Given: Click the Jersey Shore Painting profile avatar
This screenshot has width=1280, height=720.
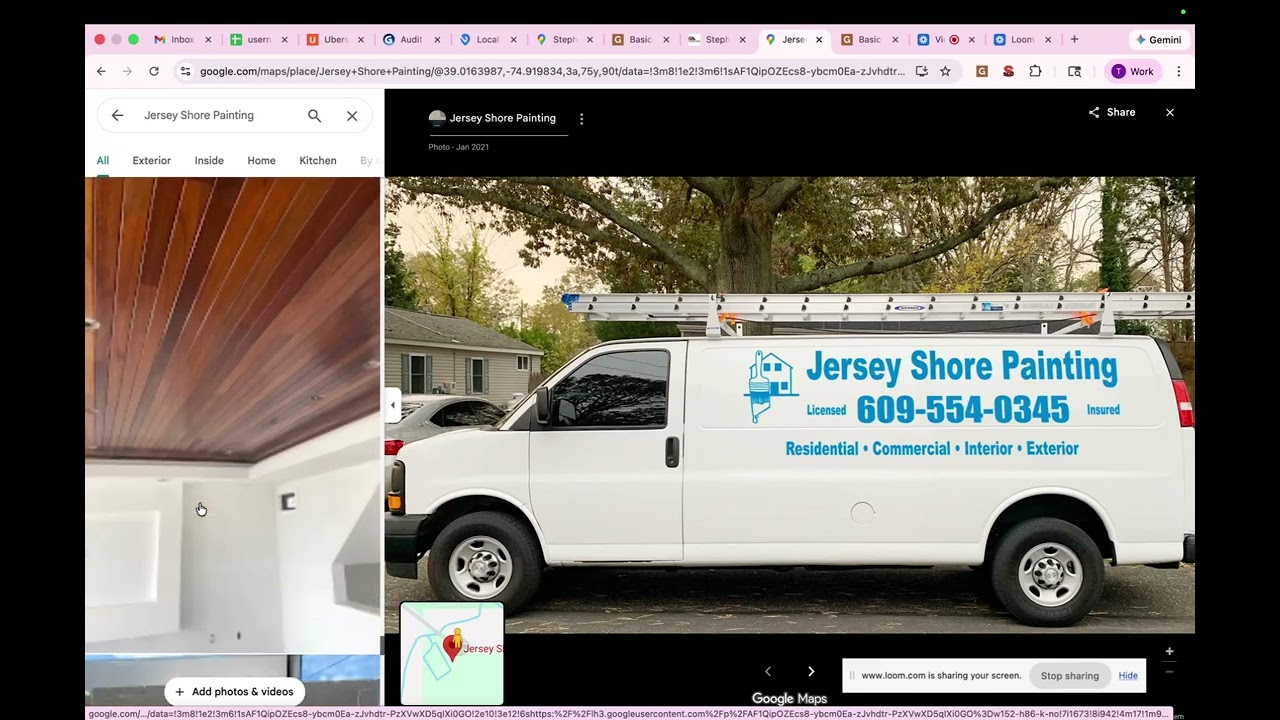Looking at the screenshot, I should click(437, 118).
